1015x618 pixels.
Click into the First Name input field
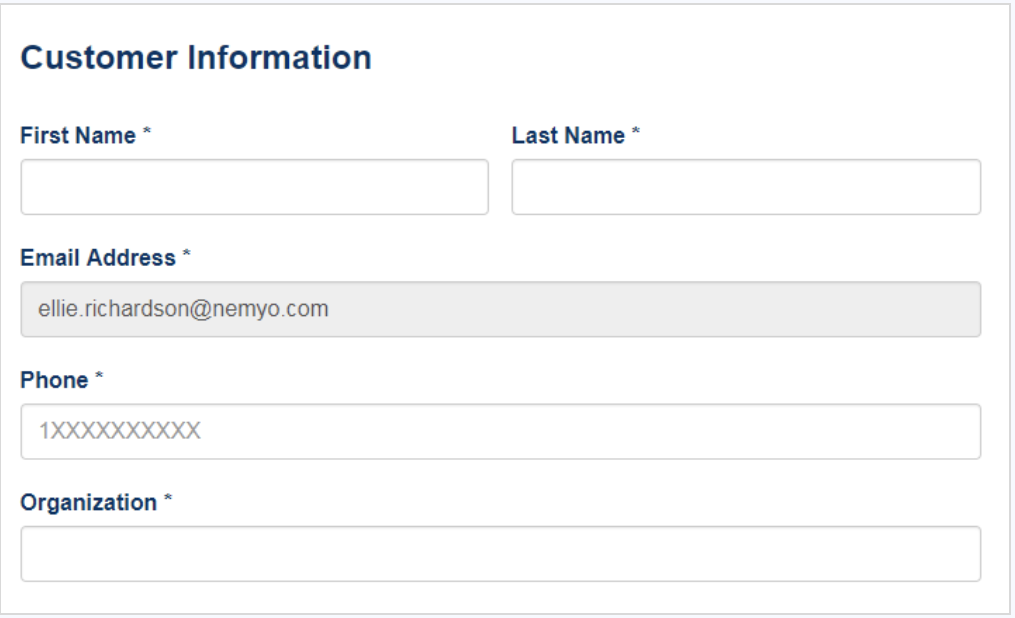(x=254, y=187)
